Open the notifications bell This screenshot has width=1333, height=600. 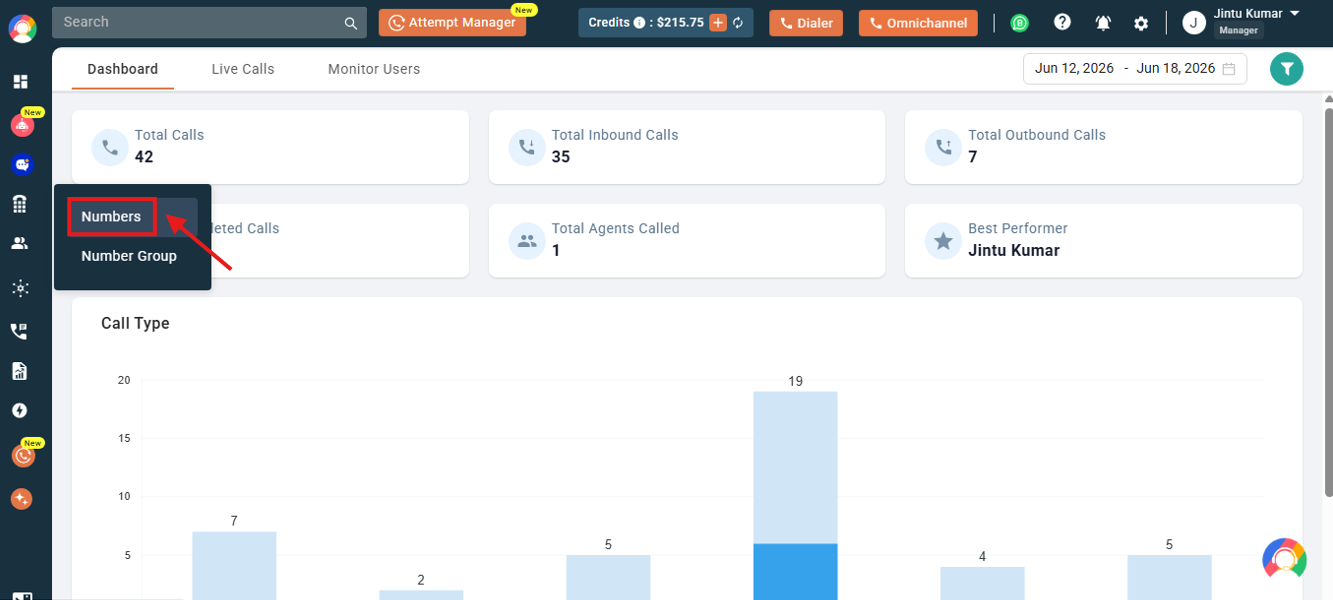[x=1103, y=23]
